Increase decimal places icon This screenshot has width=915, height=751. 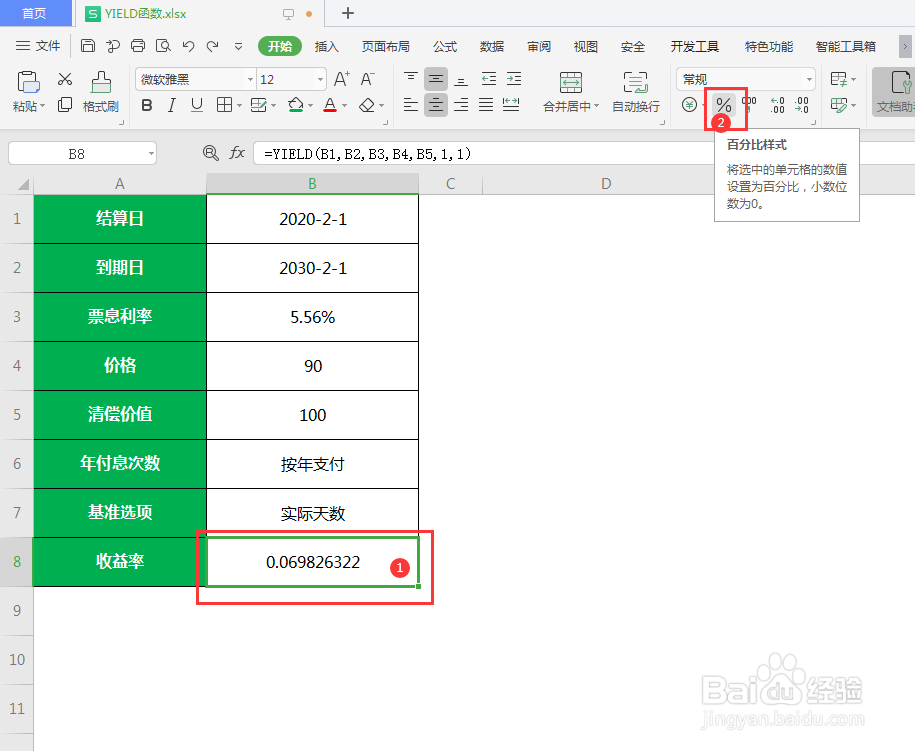click(x=777, y=105)
